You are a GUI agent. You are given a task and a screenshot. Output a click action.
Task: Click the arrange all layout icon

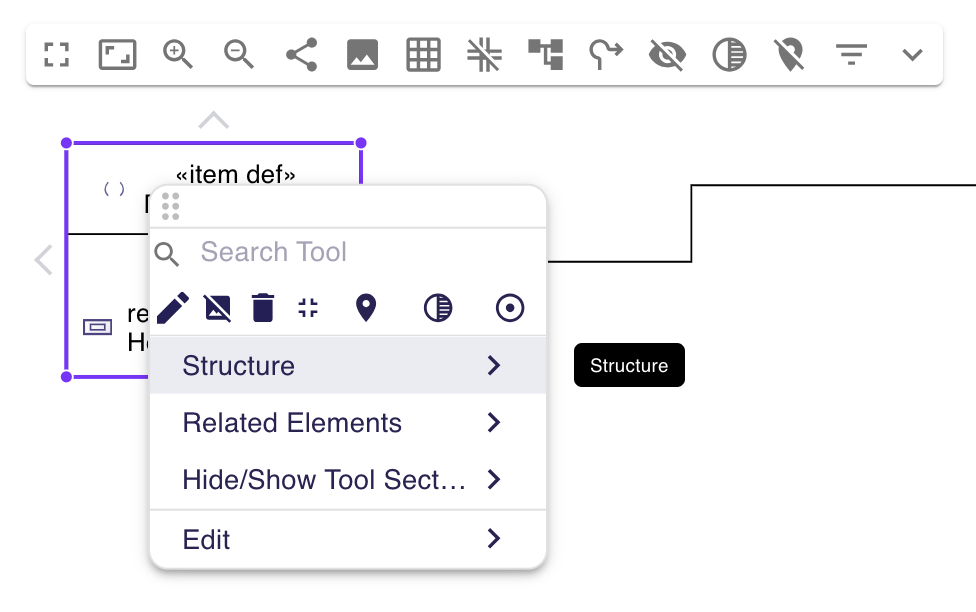pyautogui.click(x=546, y=55)
